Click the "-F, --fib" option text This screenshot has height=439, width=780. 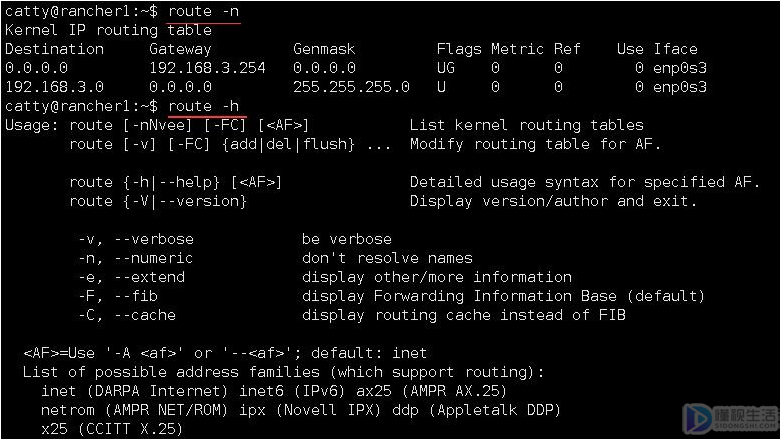(x=117, y=296)
